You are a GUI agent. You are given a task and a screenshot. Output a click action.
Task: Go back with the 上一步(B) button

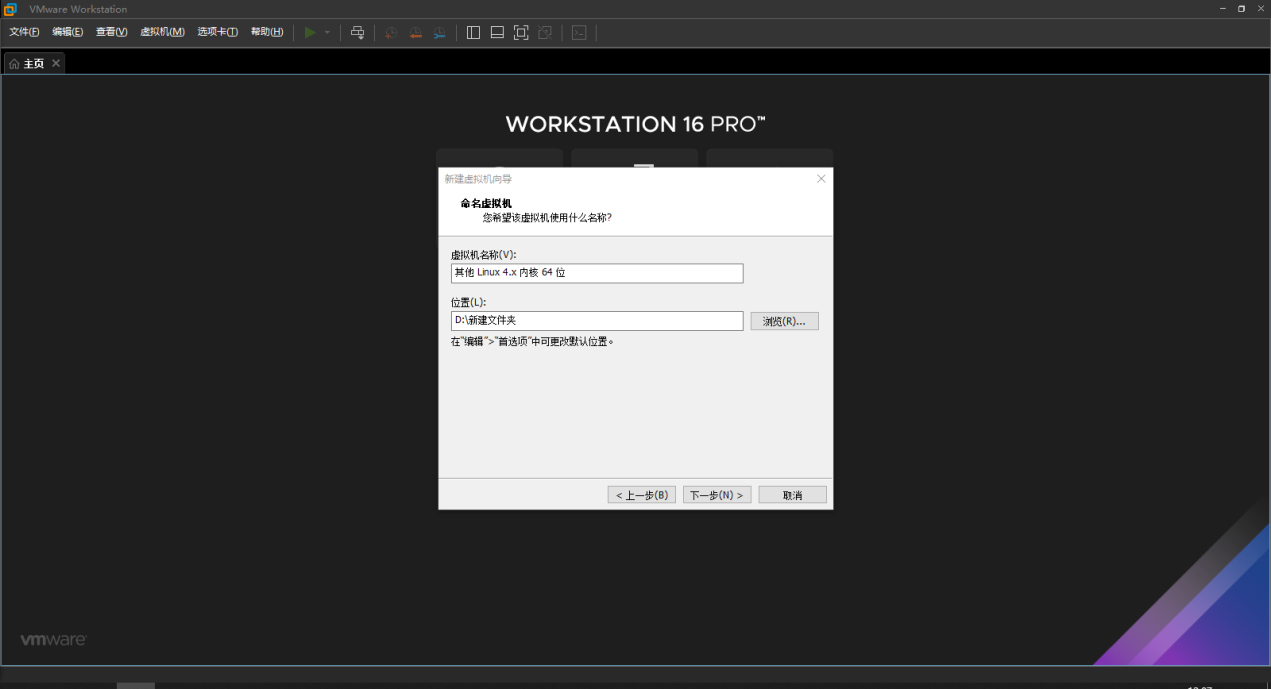point(642,495)
